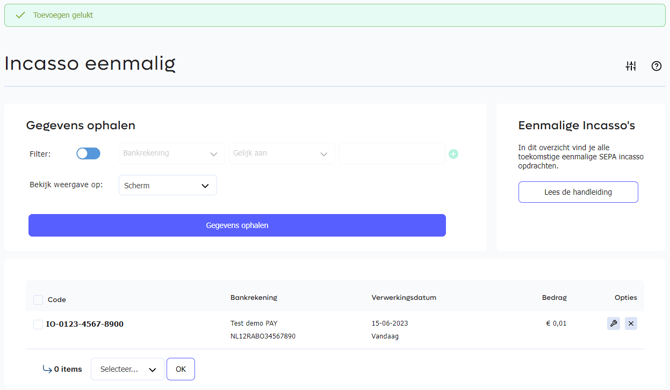Click the Gegevens ophalen button
This screenshot has height=390, width=670.
(x=237, y=225)
